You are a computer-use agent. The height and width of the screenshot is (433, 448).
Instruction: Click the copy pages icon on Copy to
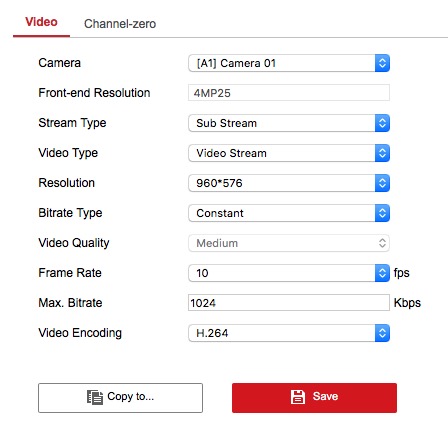point(95,397)
